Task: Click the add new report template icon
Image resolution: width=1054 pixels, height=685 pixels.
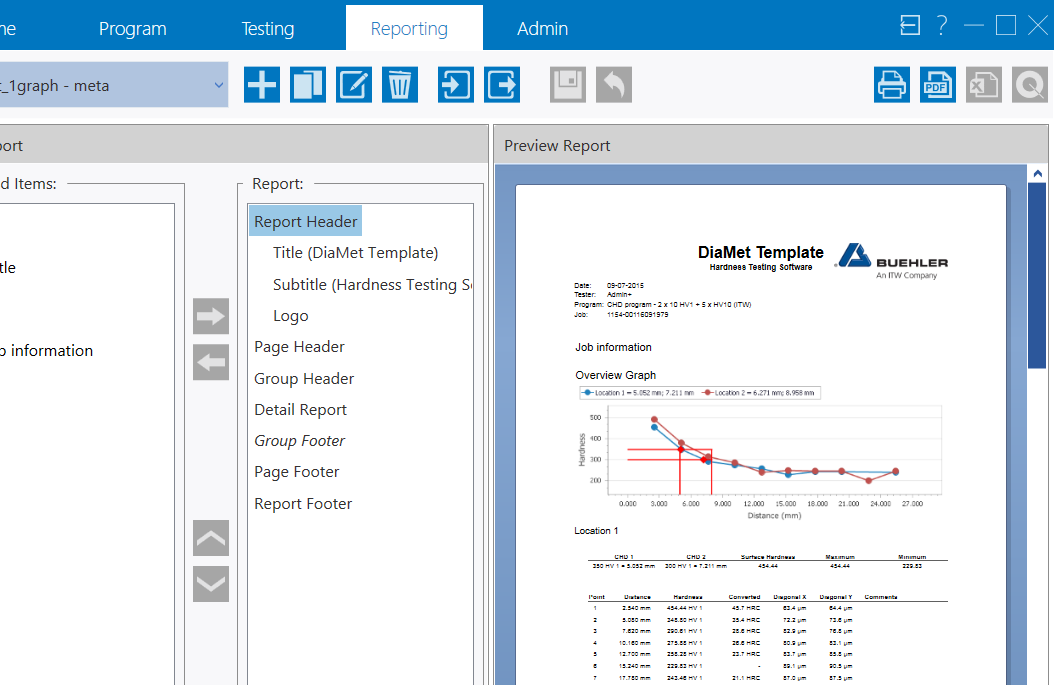Action: [262, 85]
